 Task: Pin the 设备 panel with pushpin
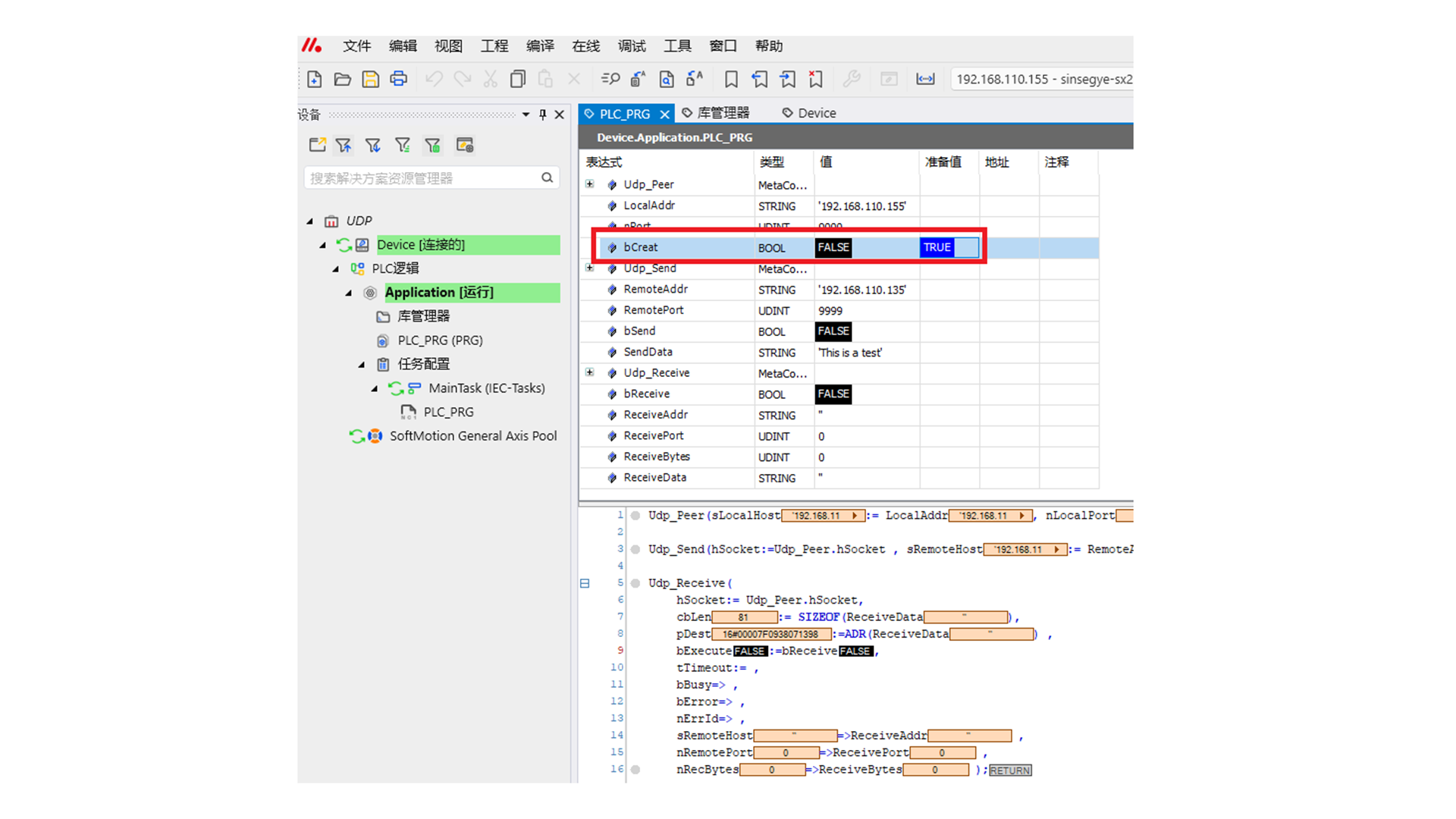click(x=542, y=115)
